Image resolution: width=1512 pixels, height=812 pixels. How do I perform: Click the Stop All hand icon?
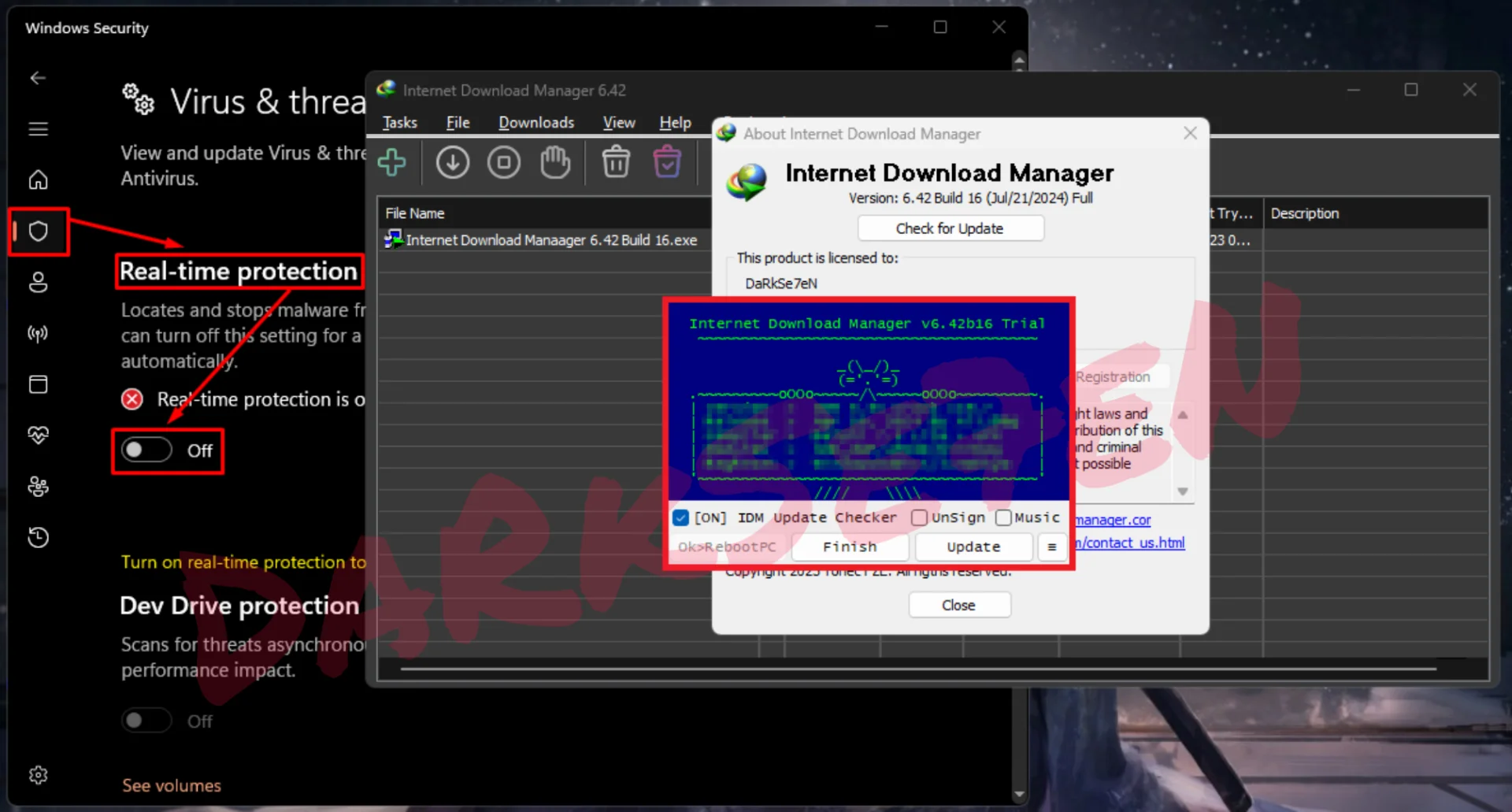555,162
